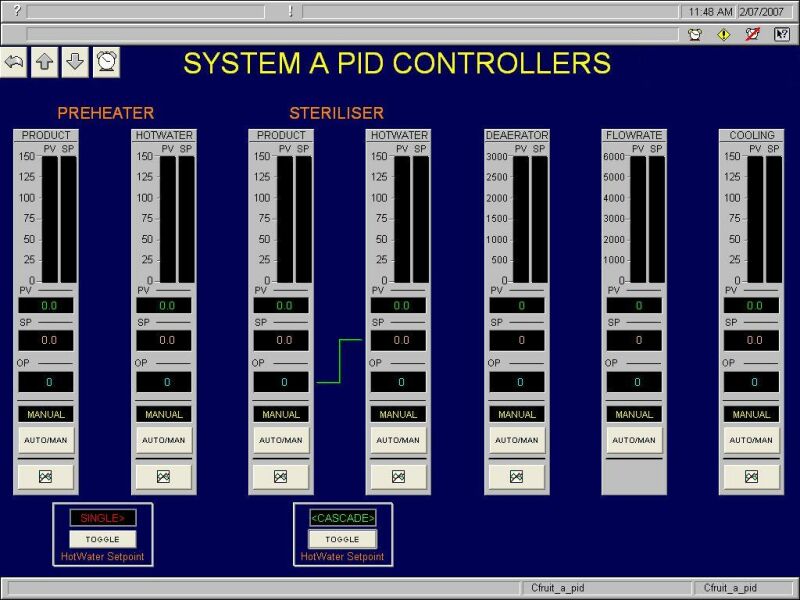Open the alarm bell icon in top-right toolbar

point(695,34)
